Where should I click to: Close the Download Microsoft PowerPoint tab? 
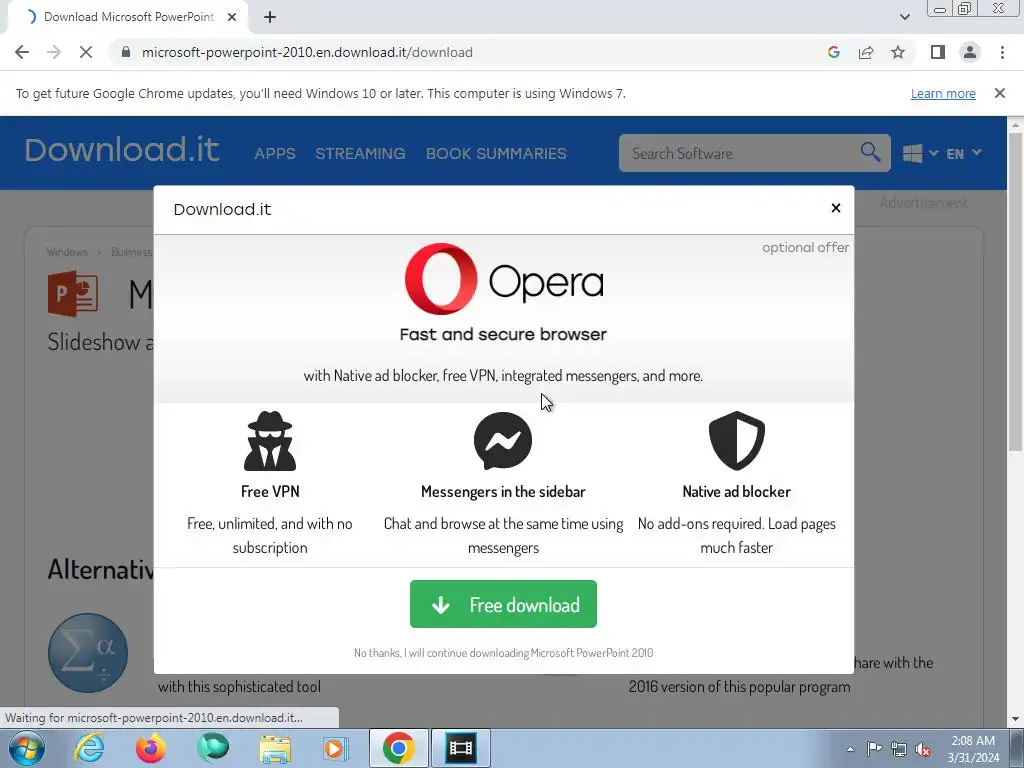point(232,18)
